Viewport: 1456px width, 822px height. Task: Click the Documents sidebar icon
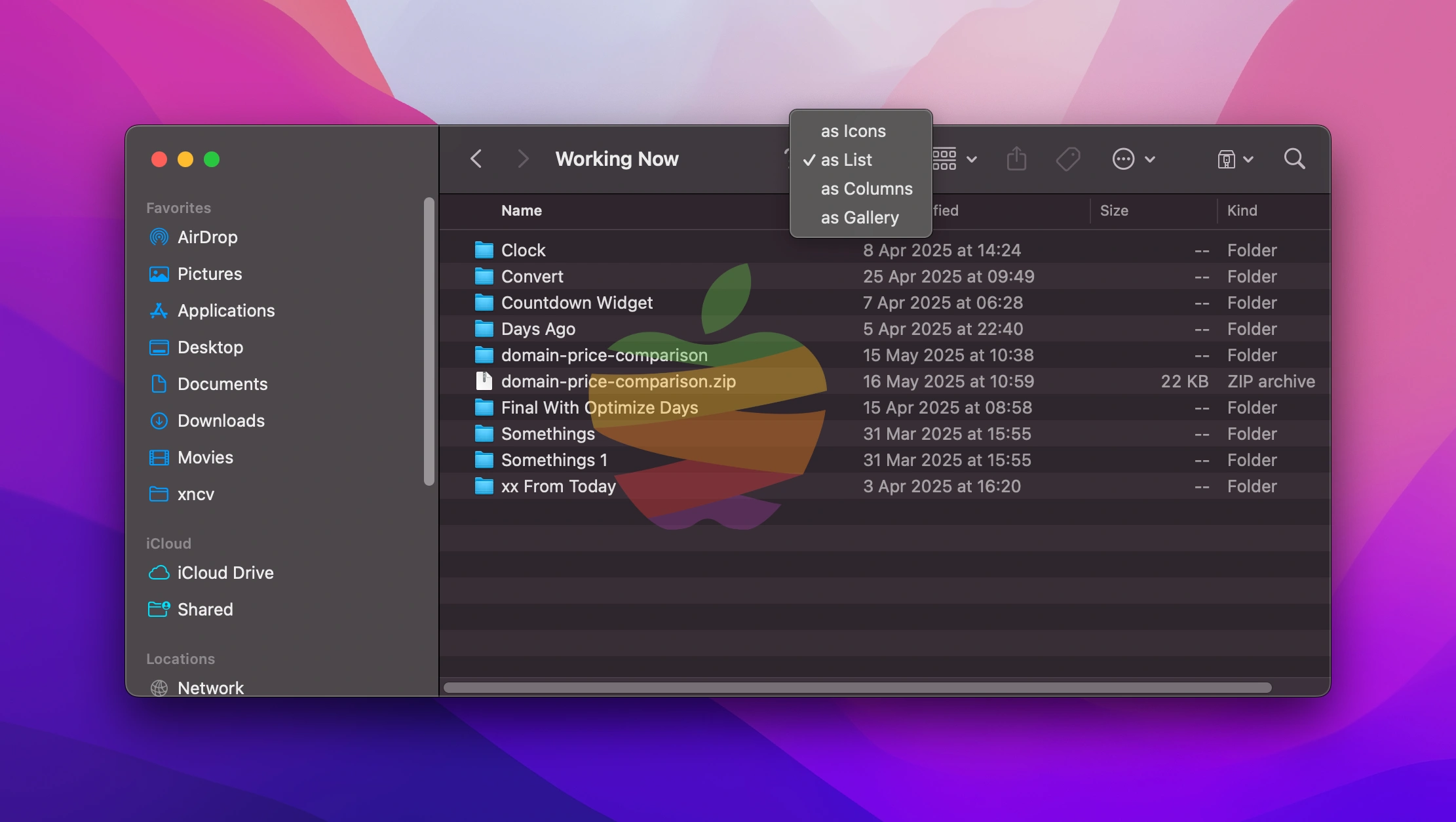point(159,384)
